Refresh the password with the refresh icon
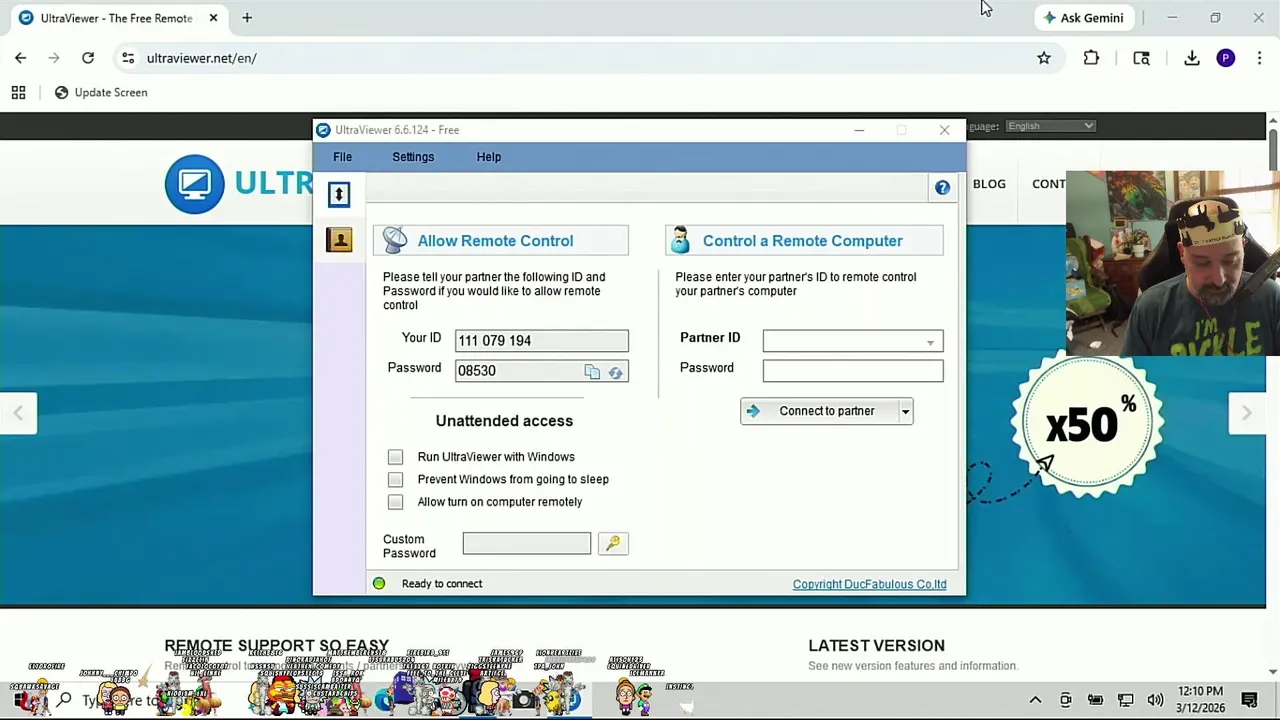This screenshot has width=1280, height=720. (x=615, y=372)
